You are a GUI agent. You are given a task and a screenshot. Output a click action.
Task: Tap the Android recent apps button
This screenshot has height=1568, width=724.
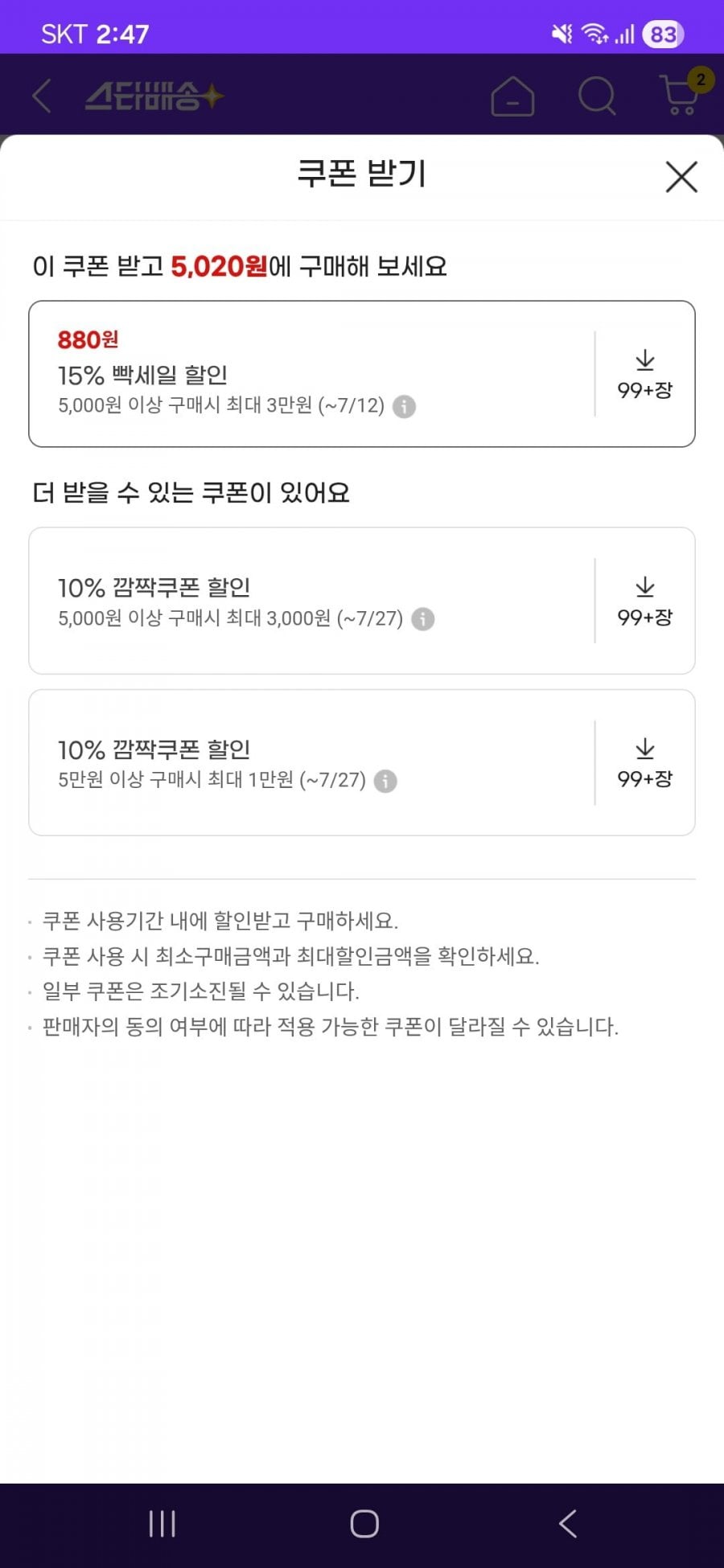pyautogui.click(x=162, y=1524)
